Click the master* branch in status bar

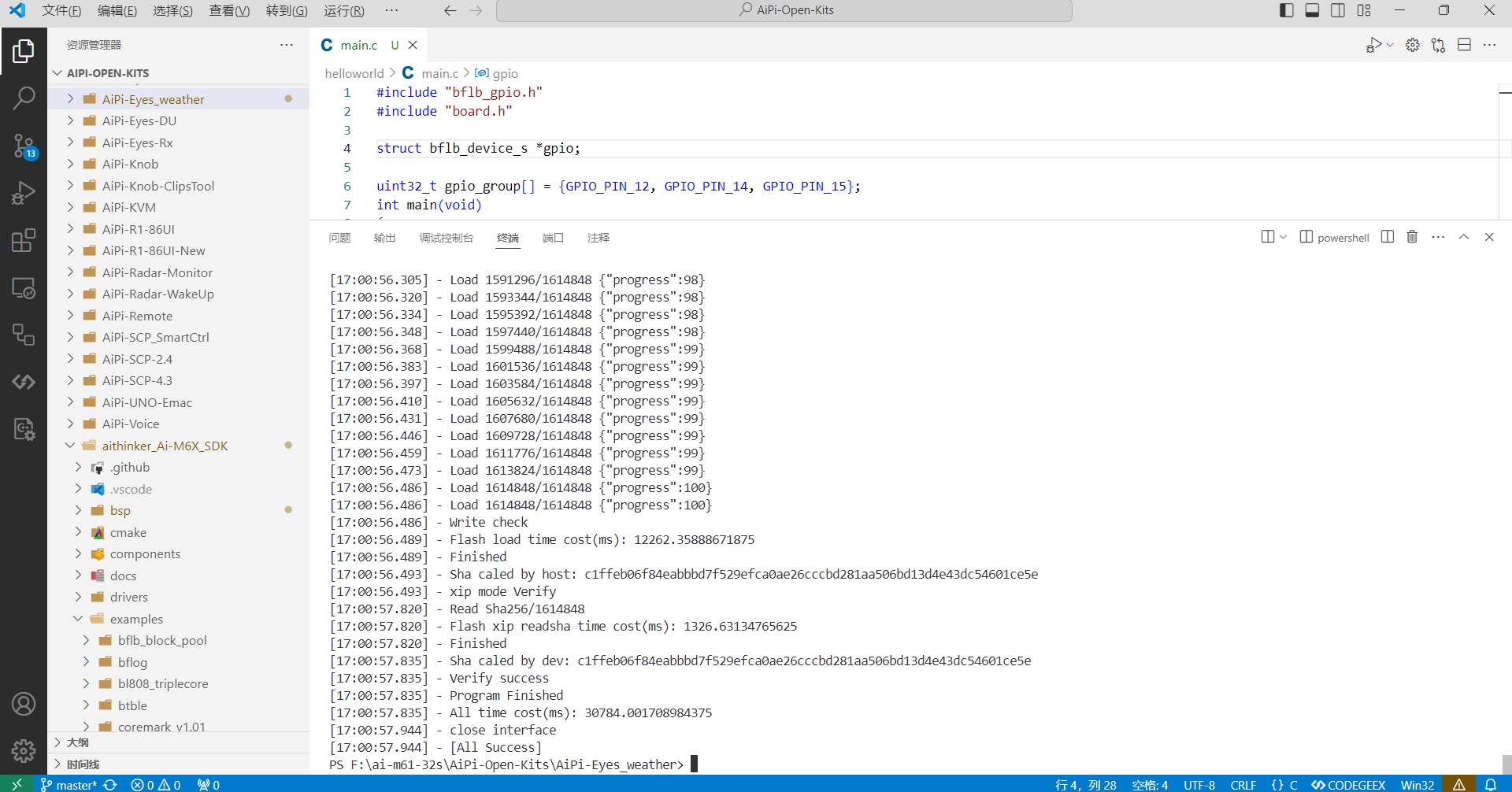pyautogui.click(x=69, y=784)
